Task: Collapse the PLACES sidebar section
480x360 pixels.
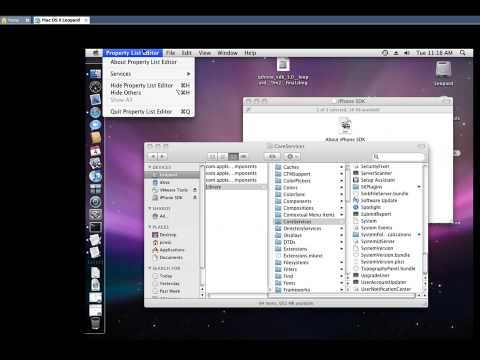Action: [150, 227]
